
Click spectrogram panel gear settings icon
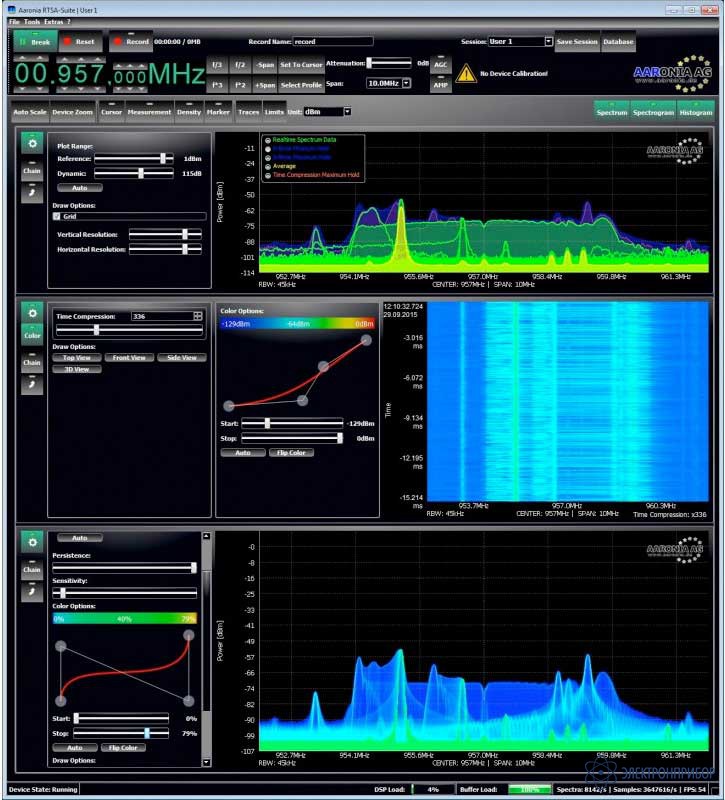(x=32, y=313)
